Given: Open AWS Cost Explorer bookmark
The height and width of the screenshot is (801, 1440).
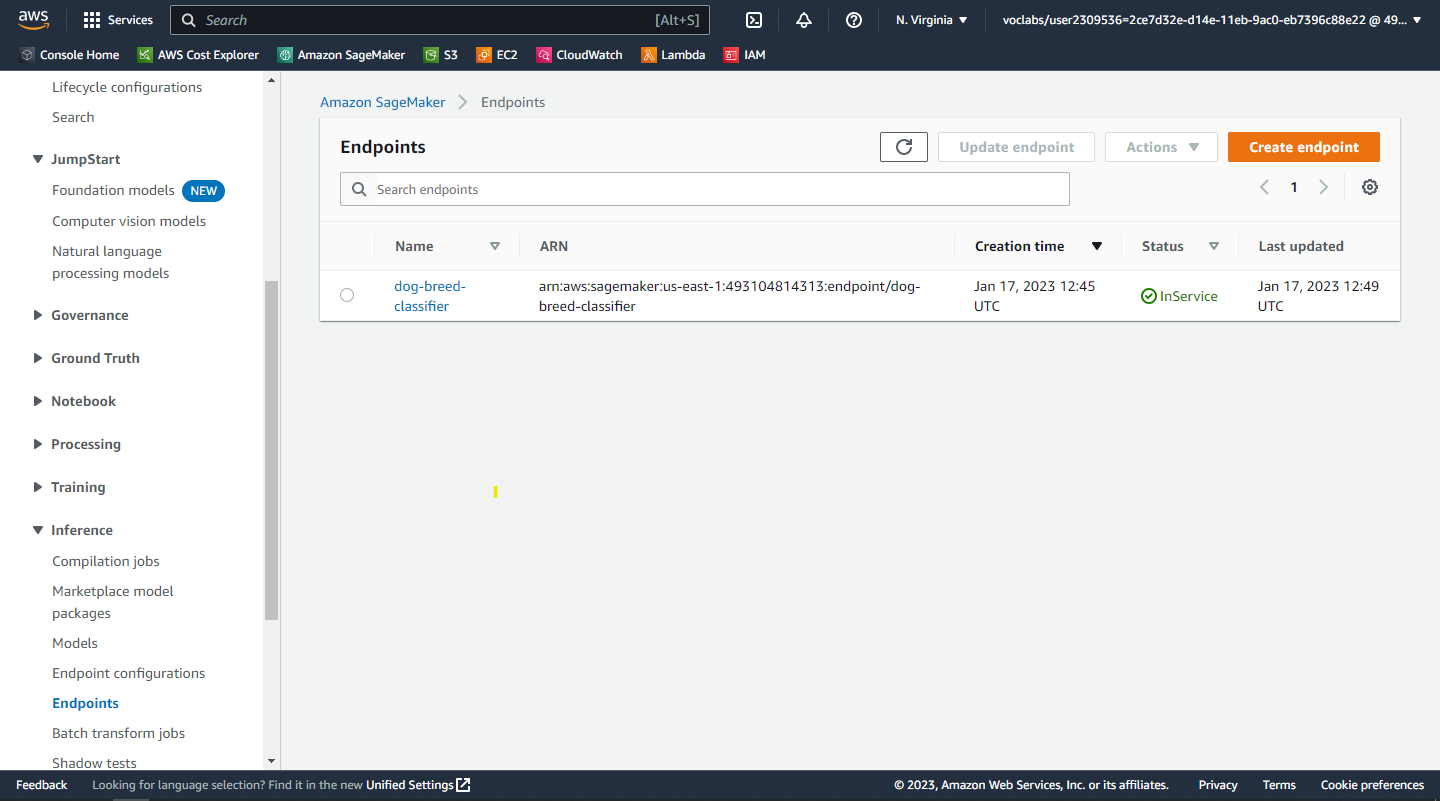Looking at the screenshot, I should [198, 55].
